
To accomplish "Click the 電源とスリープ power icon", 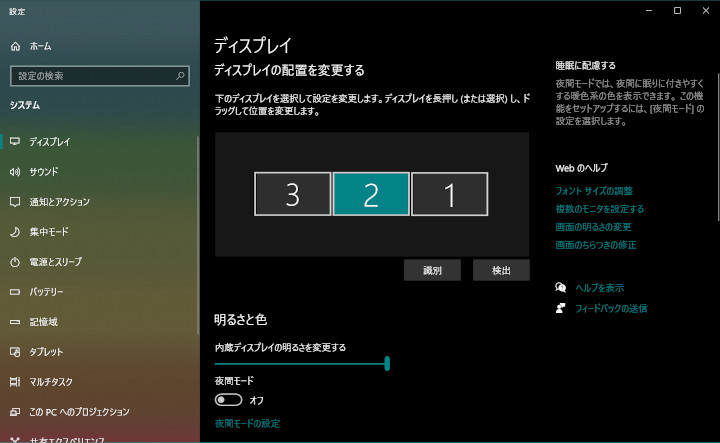I will click(15, 262).
